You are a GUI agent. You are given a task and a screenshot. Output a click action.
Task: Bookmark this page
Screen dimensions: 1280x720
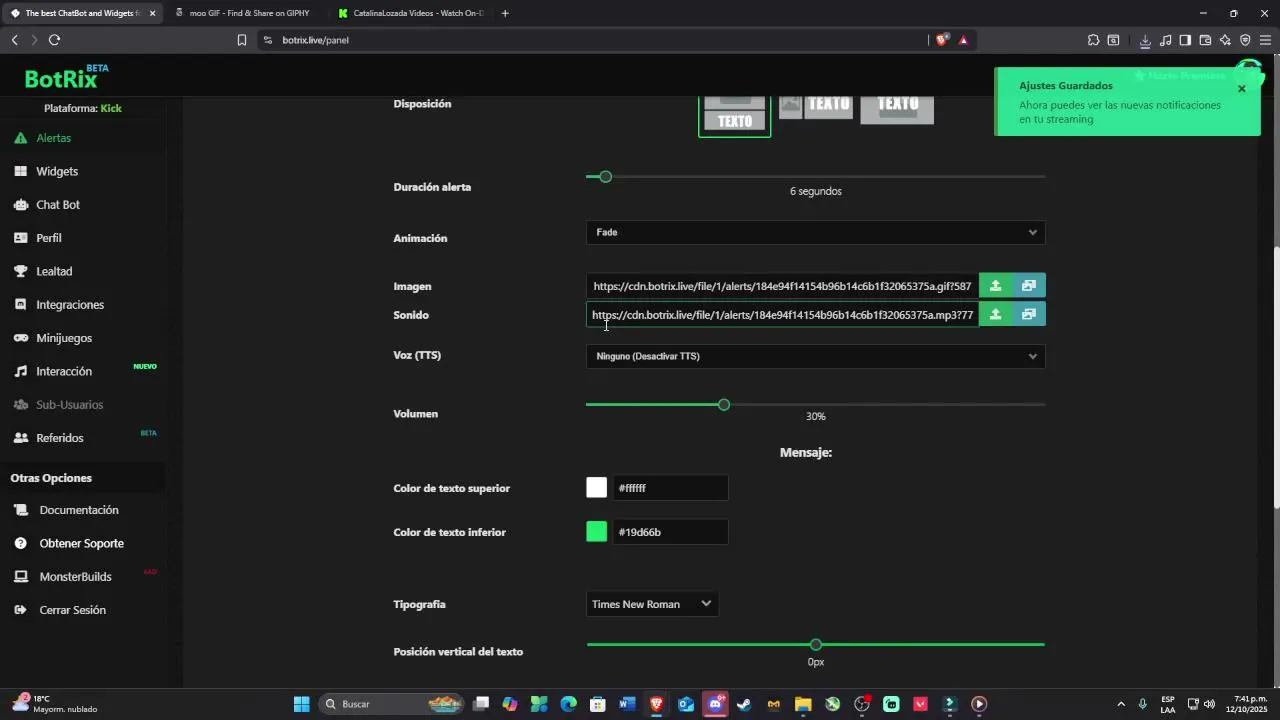coord(242,40)
